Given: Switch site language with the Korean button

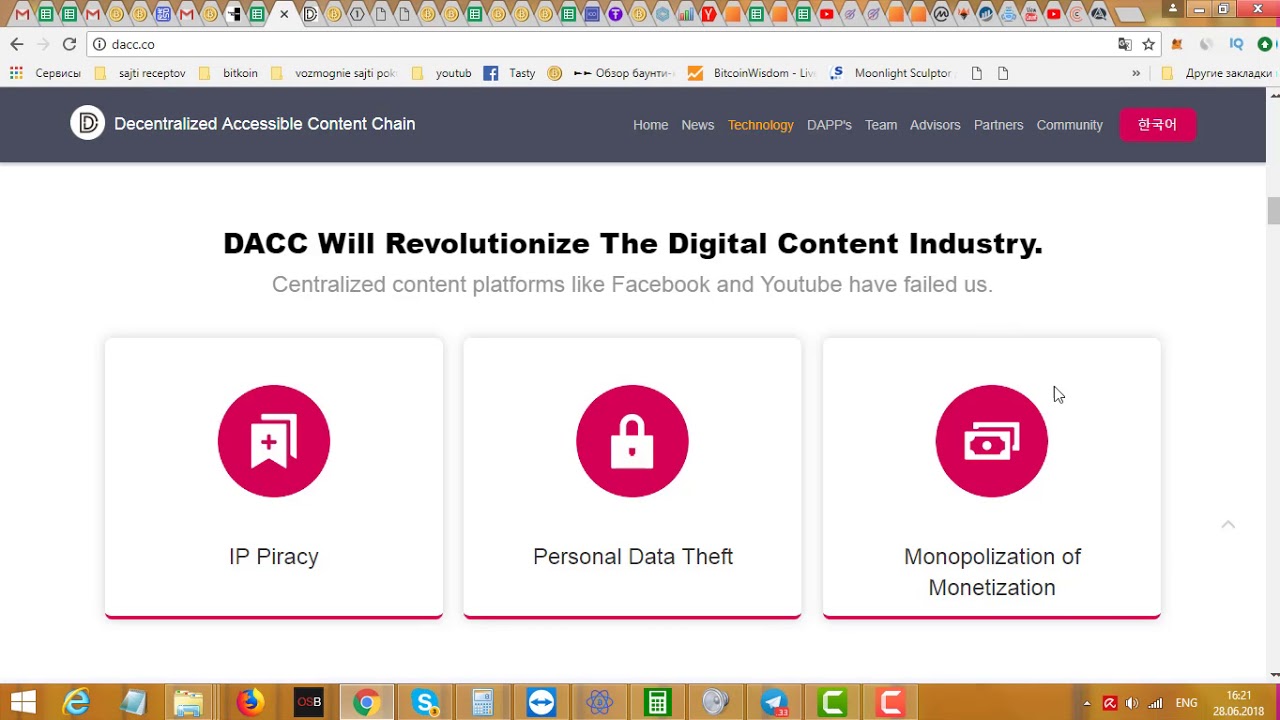Looking at the screenshot, I should [1157, 124].
